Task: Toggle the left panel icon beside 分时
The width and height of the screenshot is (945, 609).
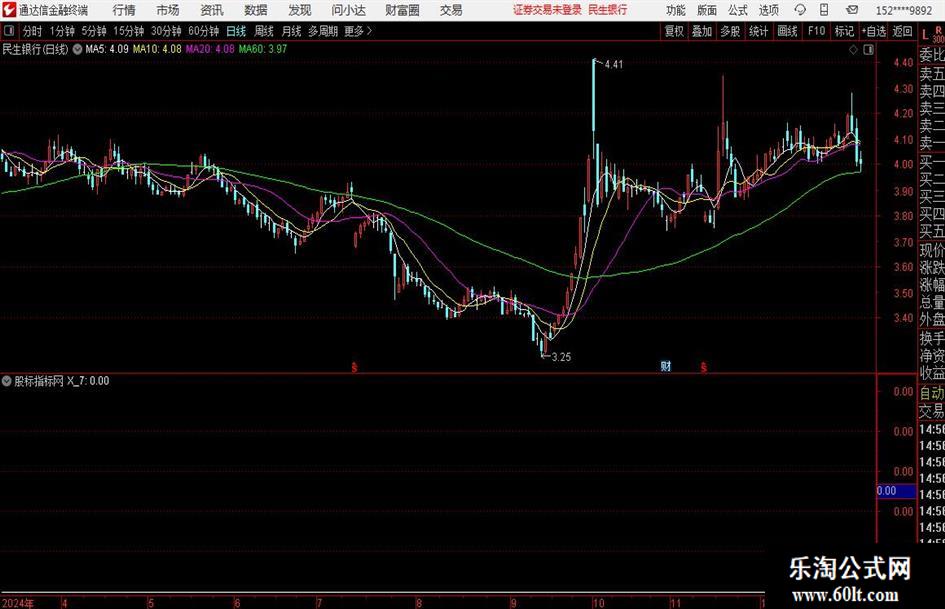Action: [9, 30]
